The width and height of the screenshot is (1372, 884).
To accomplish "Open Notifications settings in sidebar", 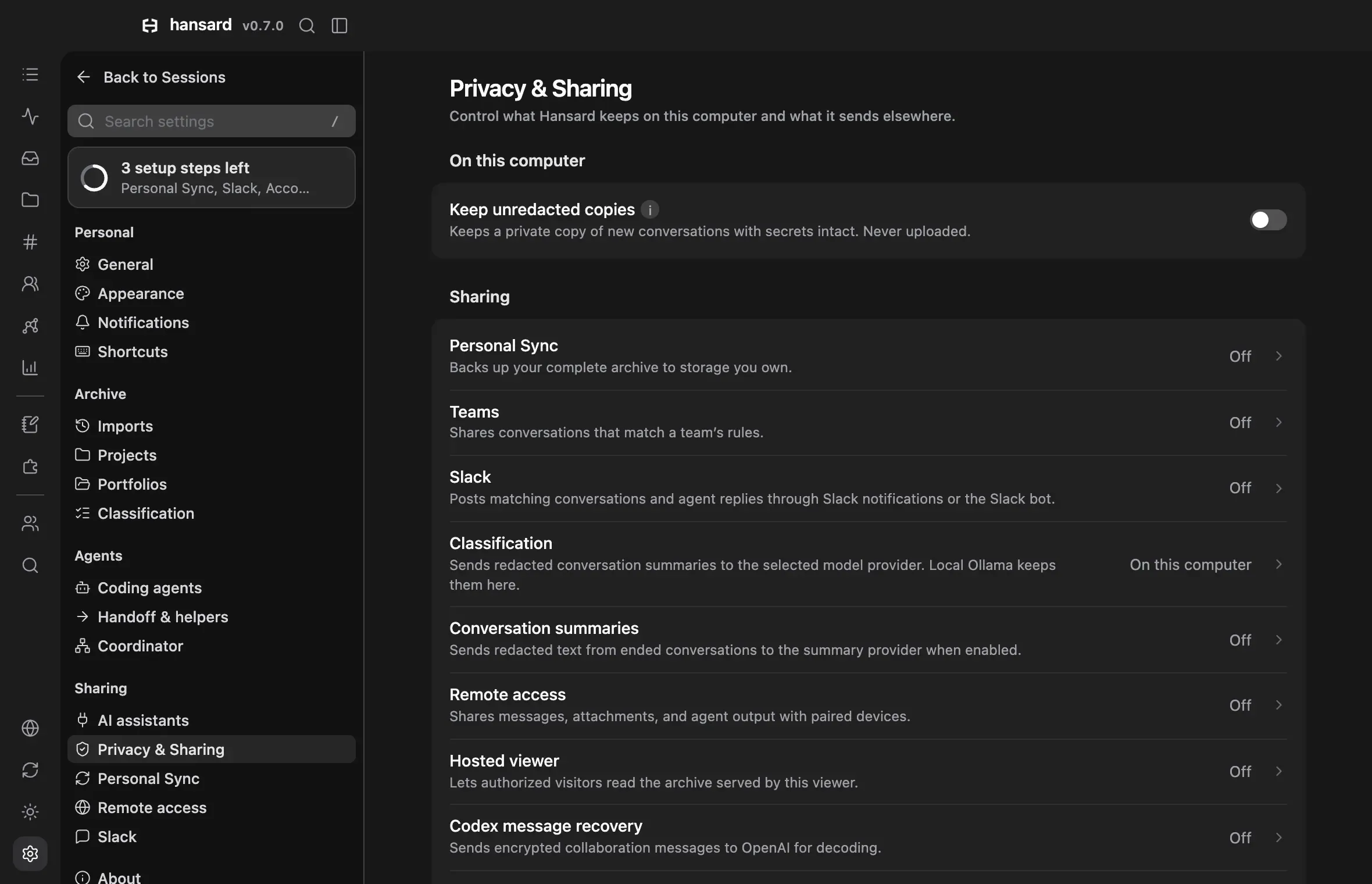I will [x=212, y=323].
